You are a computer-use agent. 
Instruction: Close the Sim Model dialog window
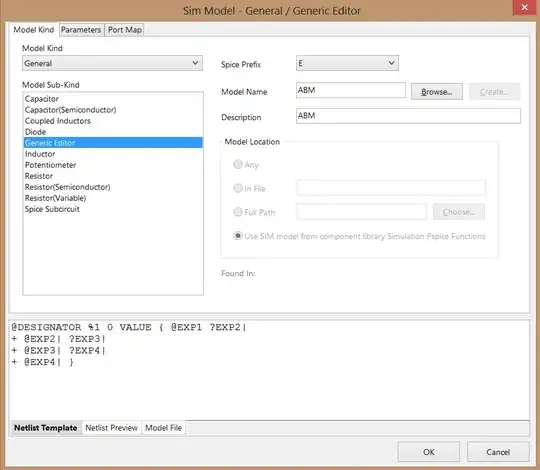tap(525, 7)
